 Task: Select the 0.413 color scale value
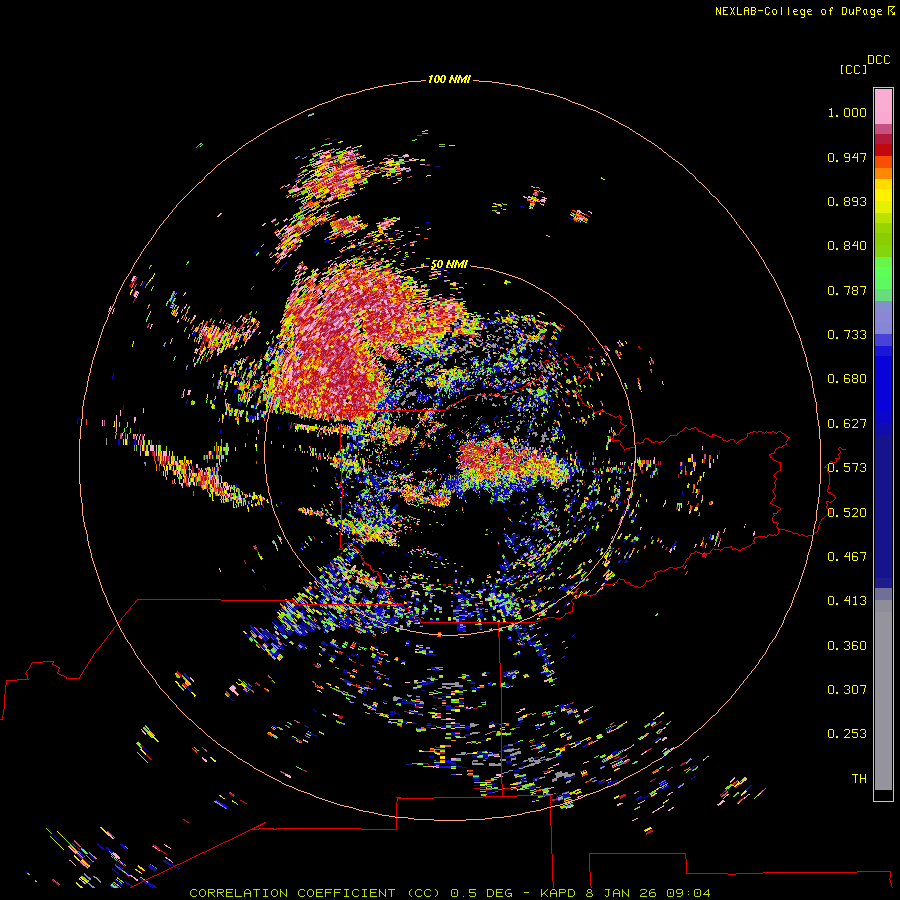(x=847, y=601)
